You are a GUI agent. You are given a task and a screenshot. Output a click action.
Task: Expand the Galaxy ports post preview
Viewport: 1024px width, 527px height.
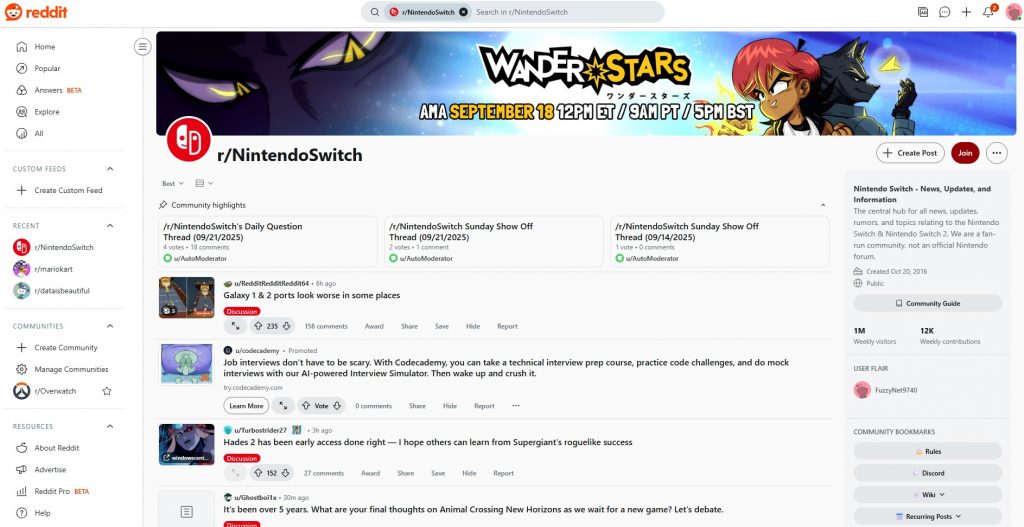click(x=235, y=326)
